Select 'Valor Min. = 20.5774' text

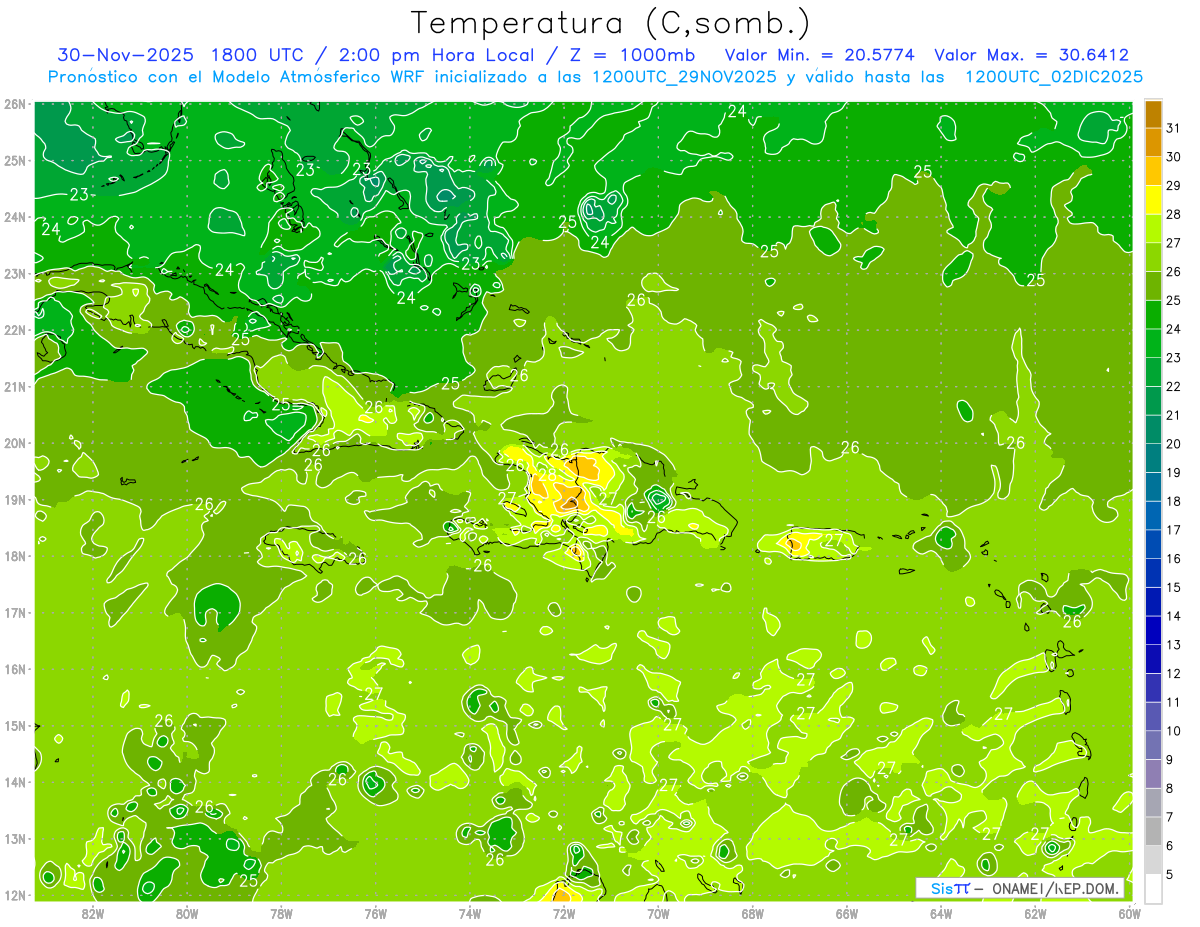[x=820, y=55]
